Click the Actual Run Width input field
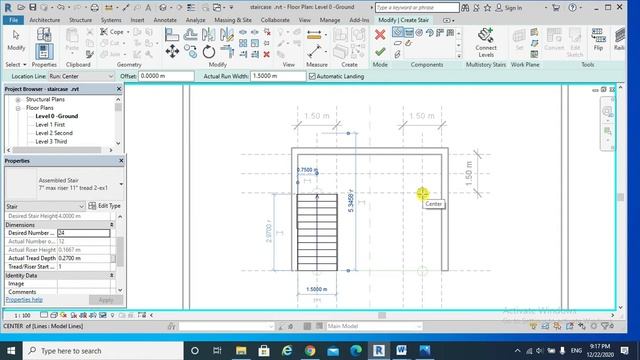The width and height of the screenshot is (640, 360). pyautogui.click(x=278, y=76)
